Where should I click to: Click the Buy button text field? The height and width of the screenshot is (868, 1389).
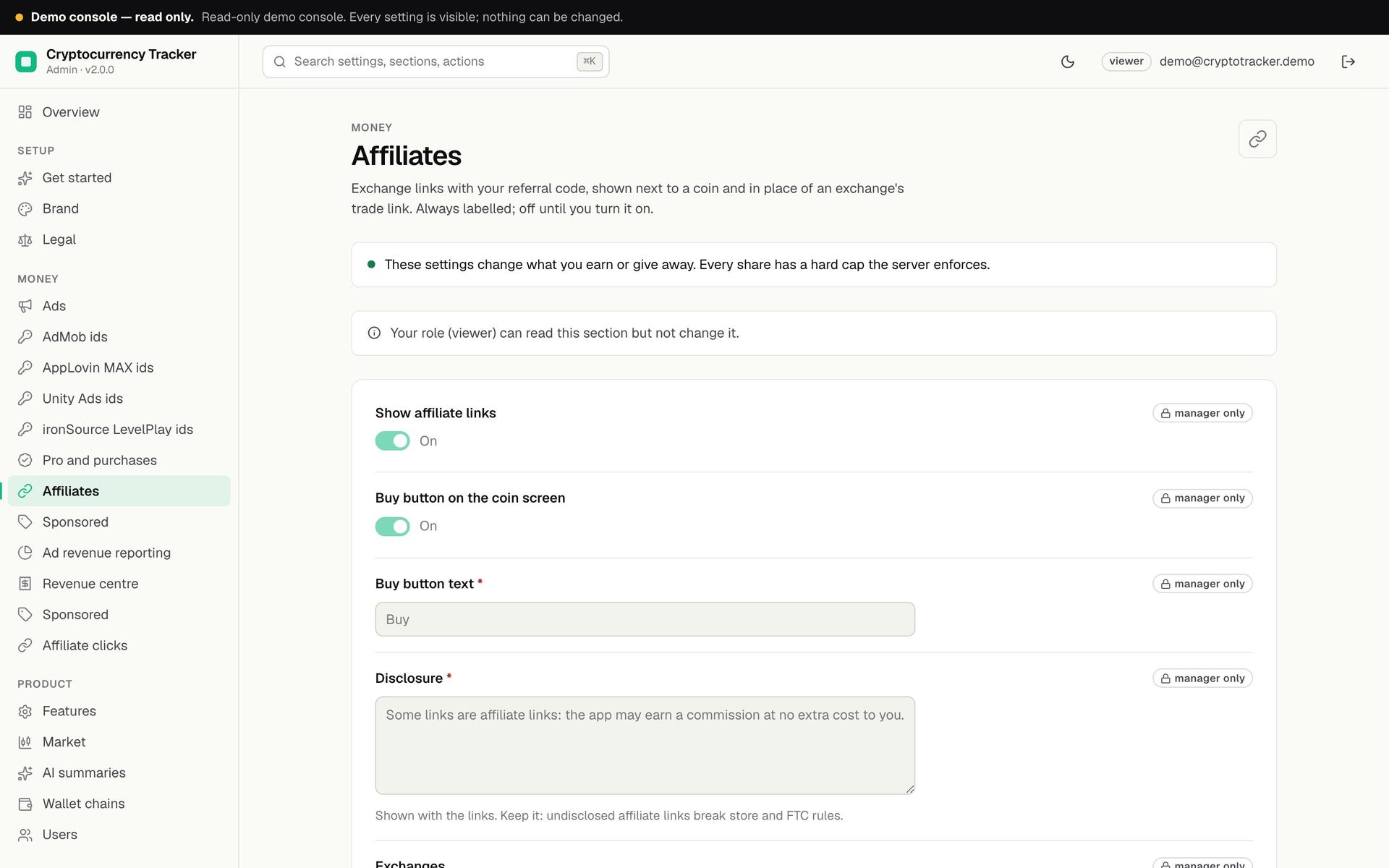click(x=645, y=619)
